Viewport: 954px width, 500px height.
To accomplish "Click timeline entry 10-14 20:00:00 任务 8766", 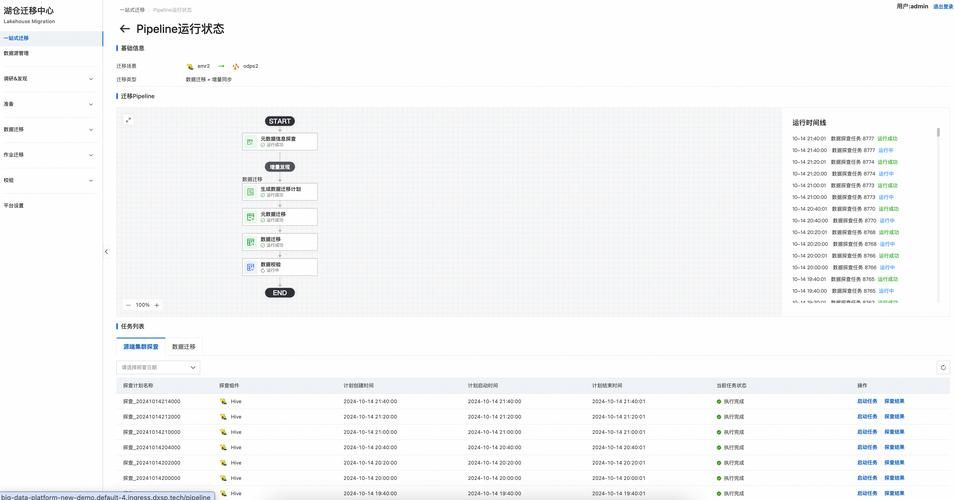I will [843, 267].
